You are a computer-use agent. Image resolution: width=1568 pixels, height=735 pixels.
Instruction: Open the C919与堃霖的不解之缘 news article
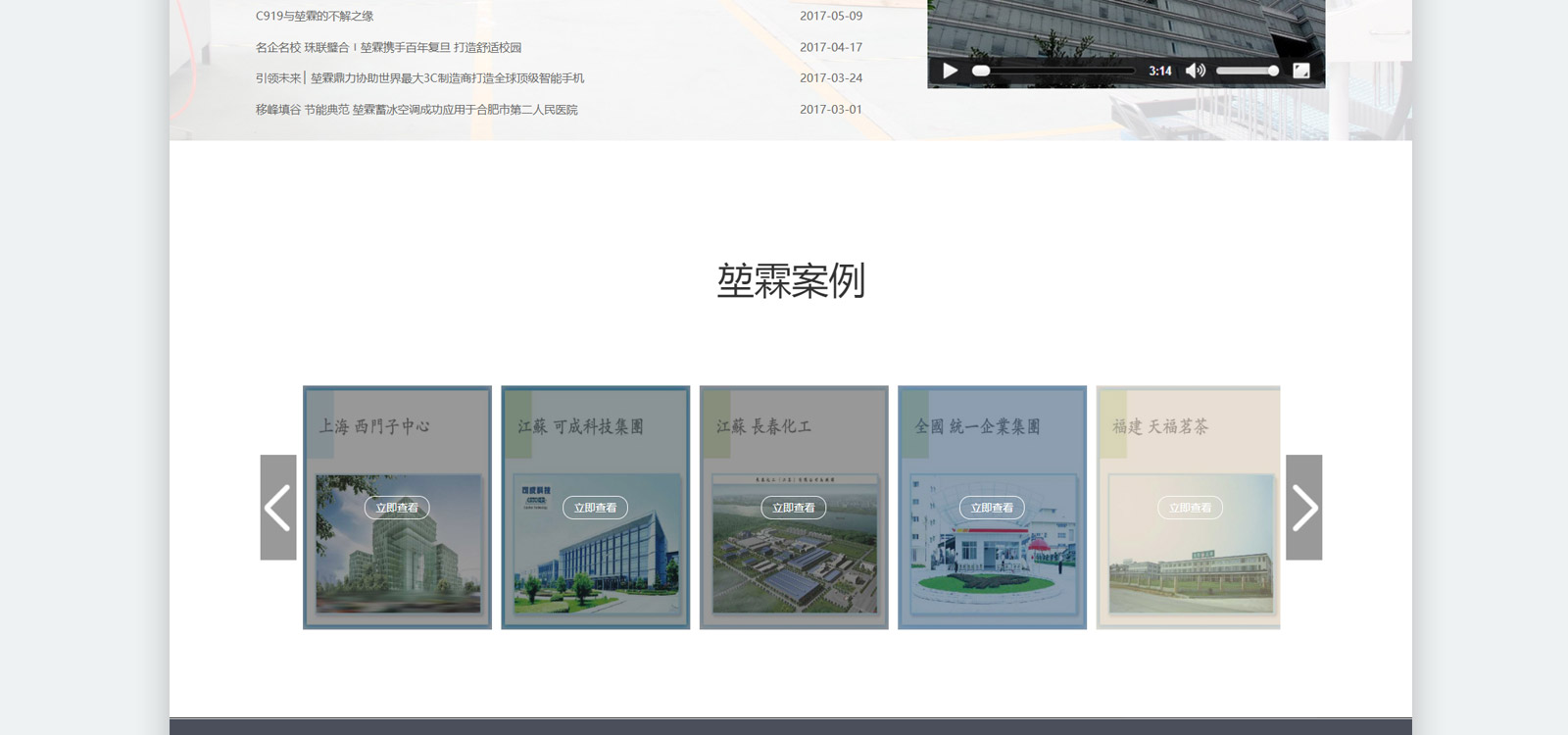315,16
